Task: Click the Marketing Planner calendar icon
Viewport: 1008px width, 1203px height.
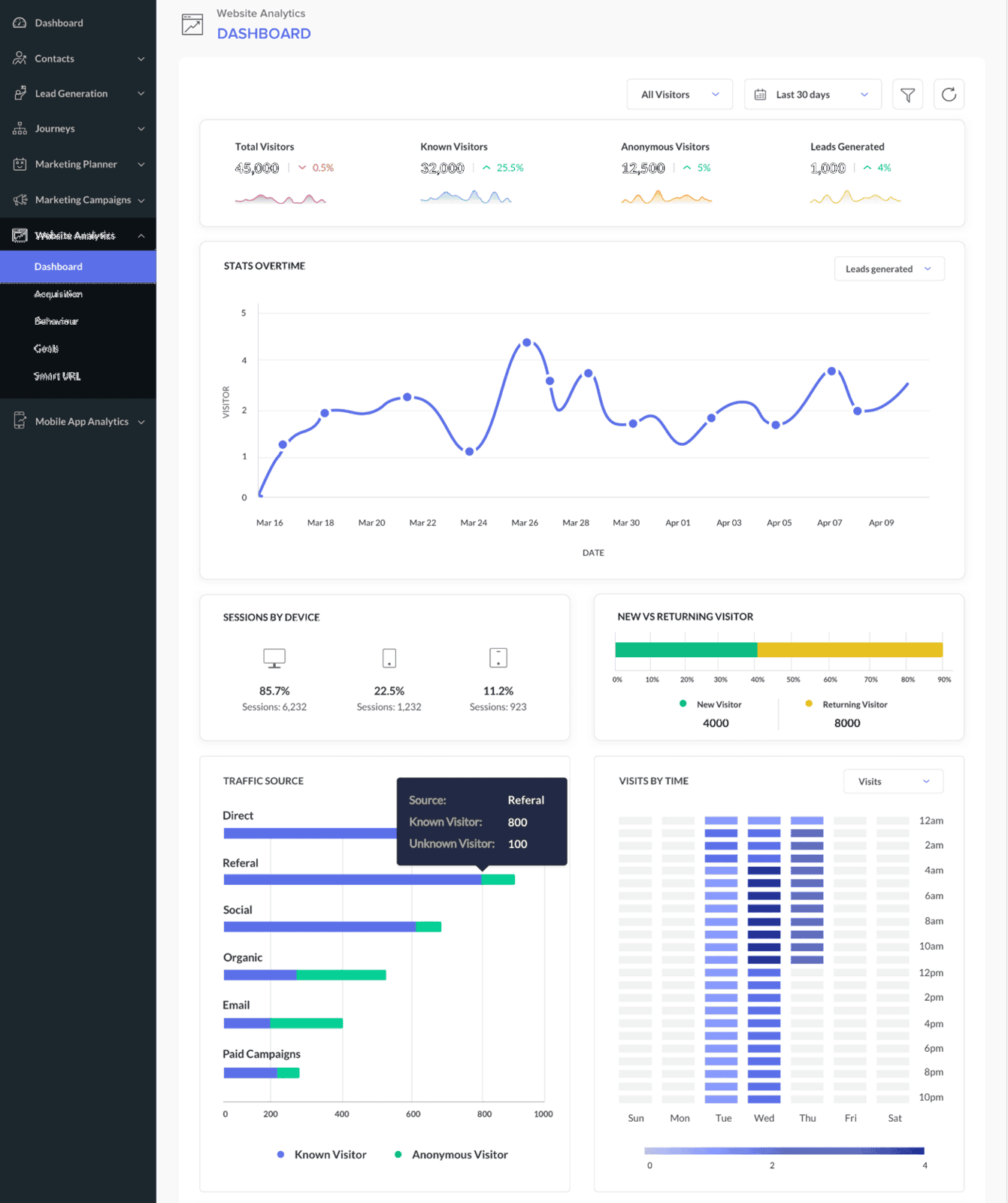Action: point(20,164)
